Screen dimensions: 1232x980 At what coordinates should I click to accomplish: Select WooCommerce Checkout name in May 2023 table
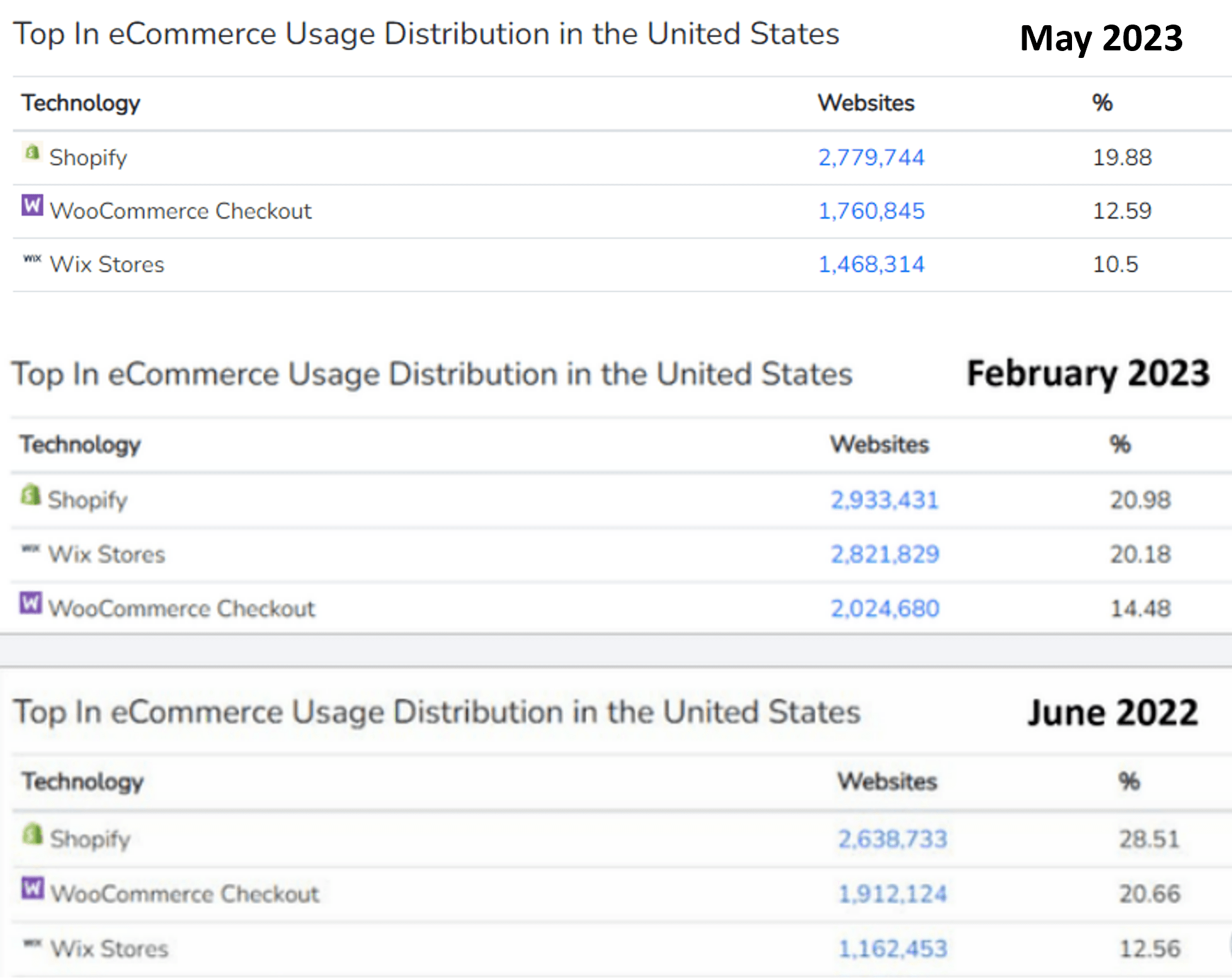click(181, 211)
